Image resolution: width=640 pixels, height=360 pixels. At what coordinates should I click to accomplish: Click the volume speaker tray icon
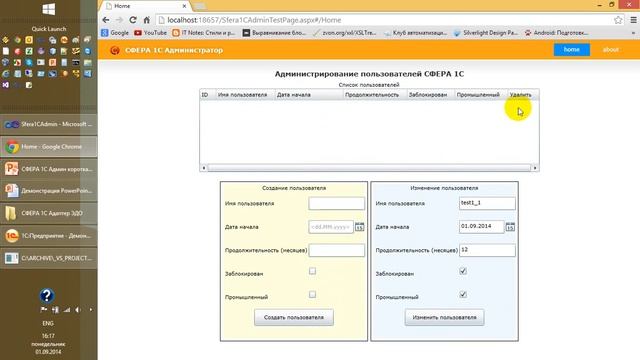point(78,310)
